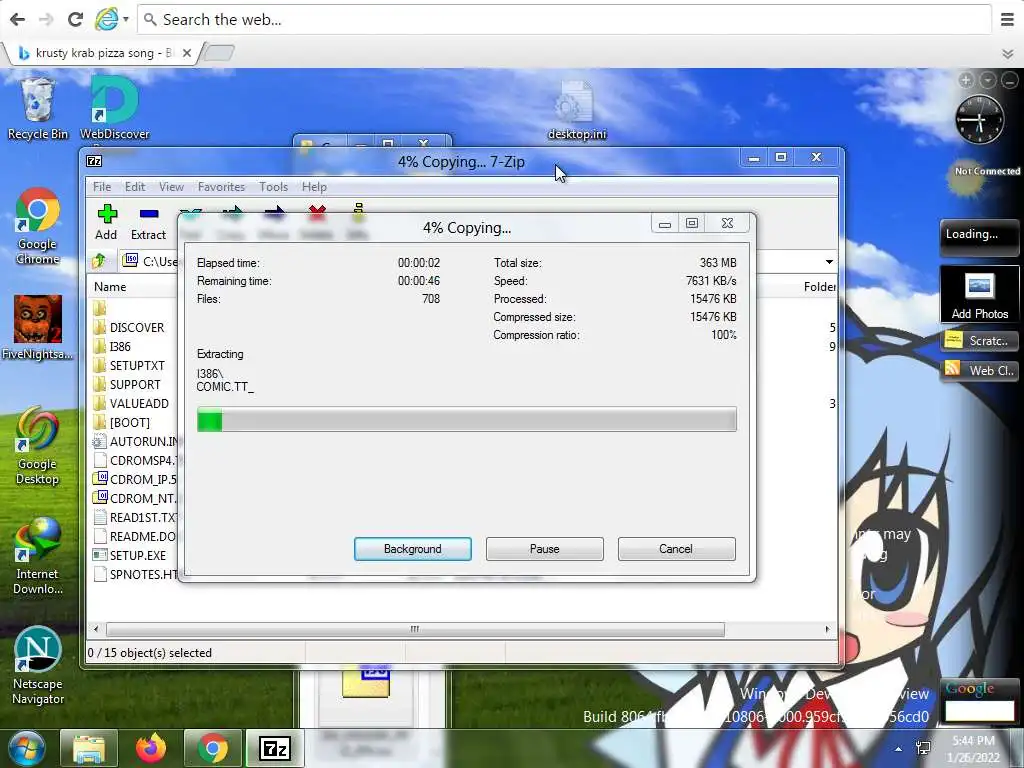1024x768 pixels.
Task: Click the taskbar clock showing 5:44 PM
Action: tap(973, 749)
